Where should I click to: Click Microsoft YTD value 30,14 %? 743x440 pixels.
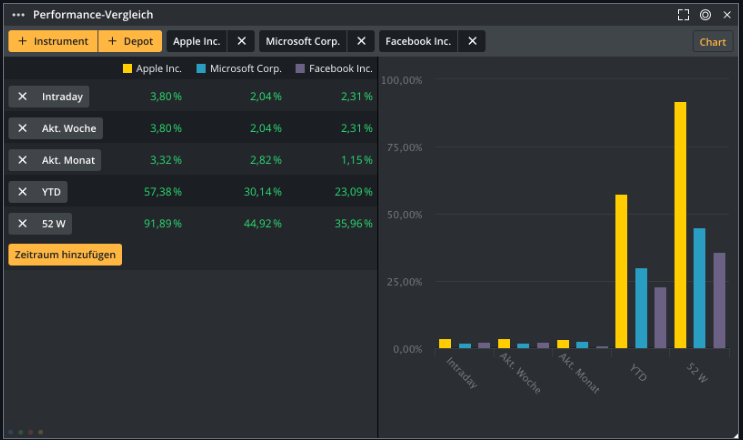tap(263, 192)
